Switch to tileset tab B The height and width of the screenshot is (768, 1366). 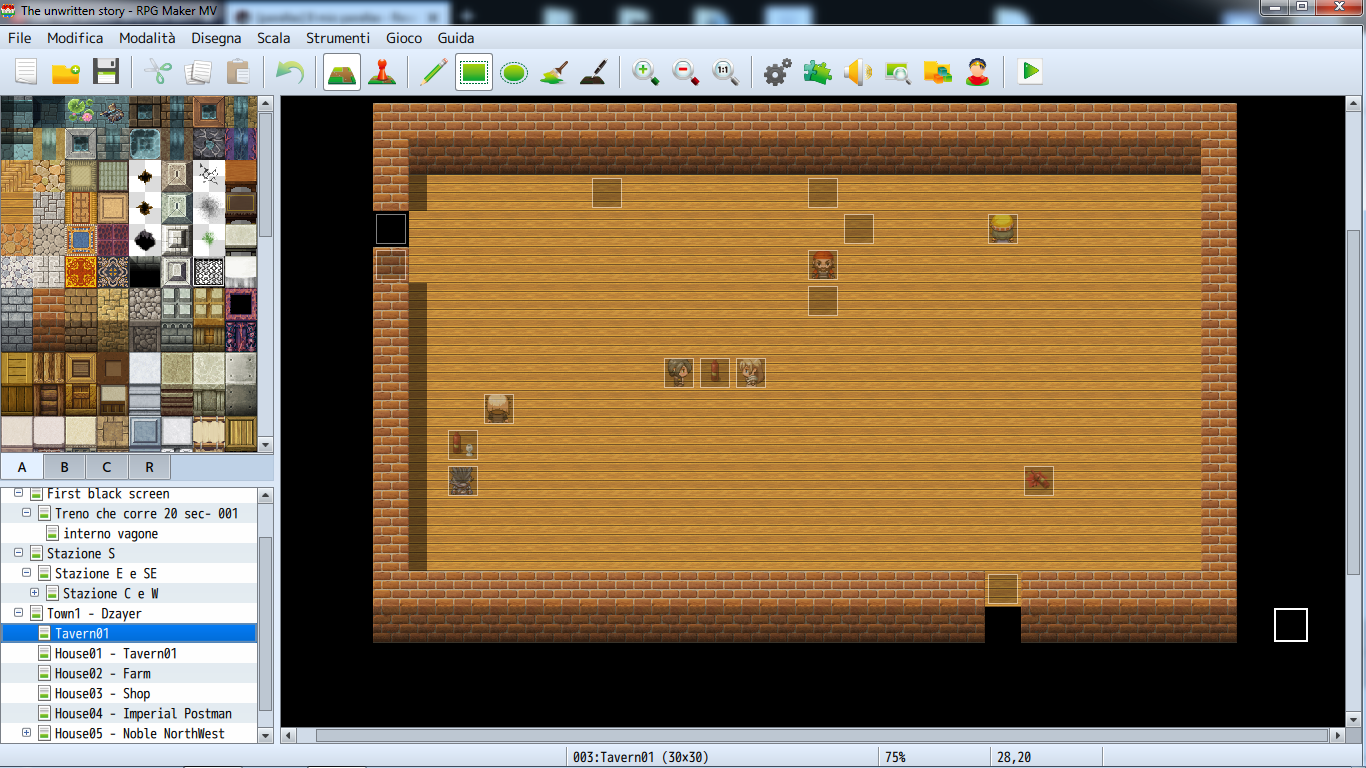(x=64, y=467)
